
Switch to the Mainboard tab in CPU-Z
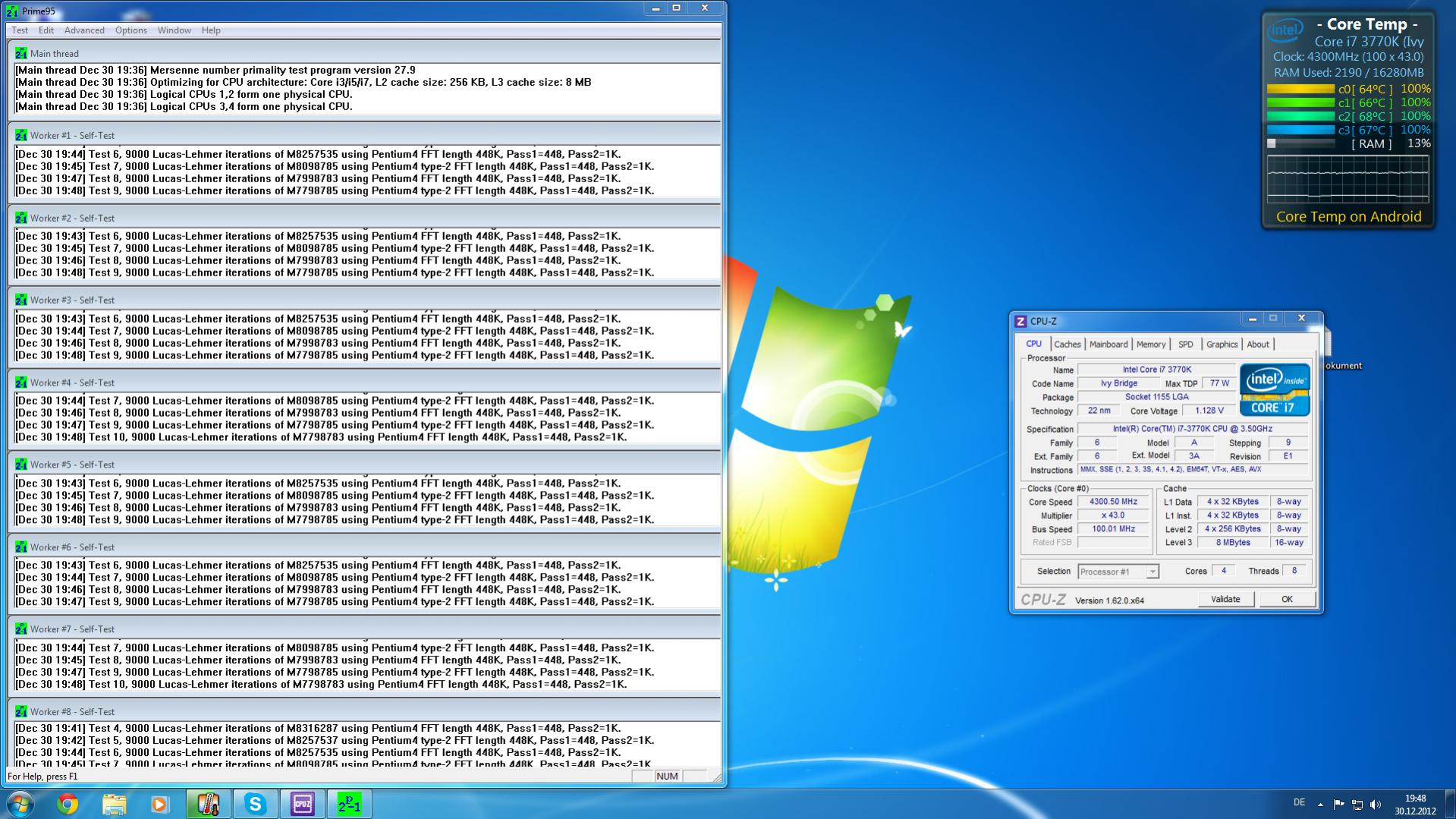[1108, 345]
